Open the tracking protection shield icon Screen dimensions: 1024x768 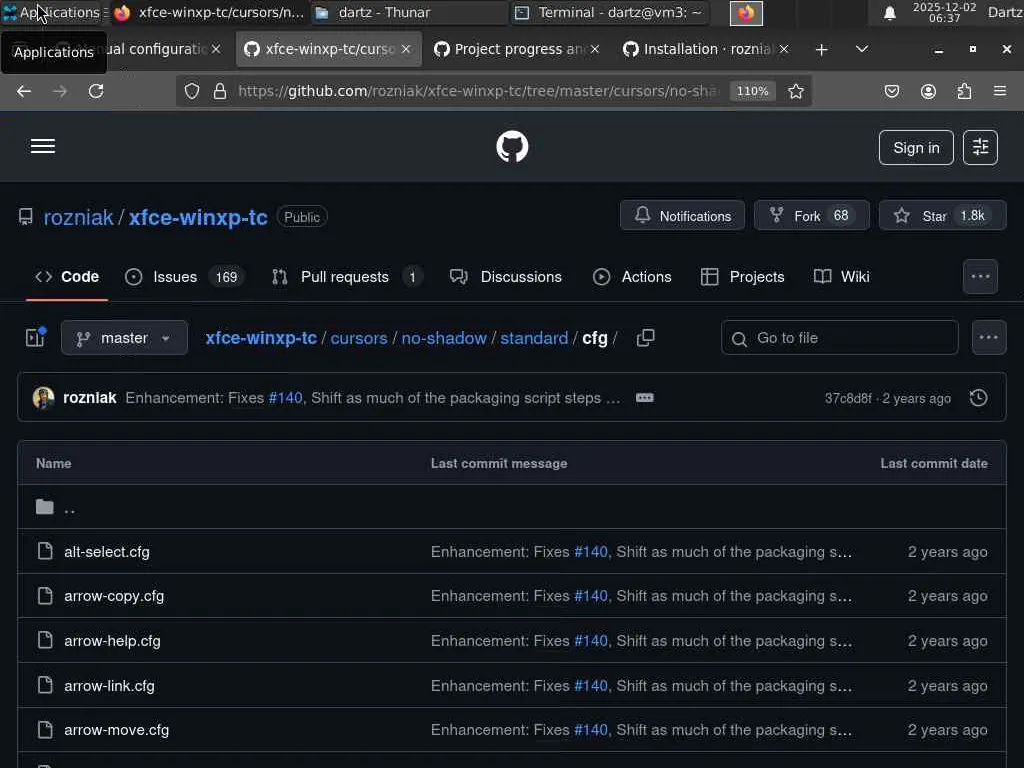pyautogui.click(x=191, y=91)
